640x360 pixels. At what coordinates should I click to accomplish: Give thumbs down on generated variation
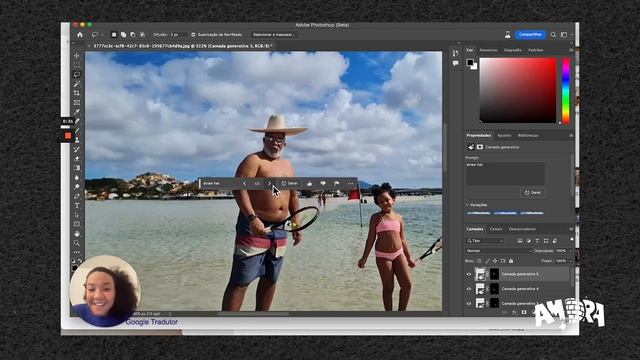point(323,184)
